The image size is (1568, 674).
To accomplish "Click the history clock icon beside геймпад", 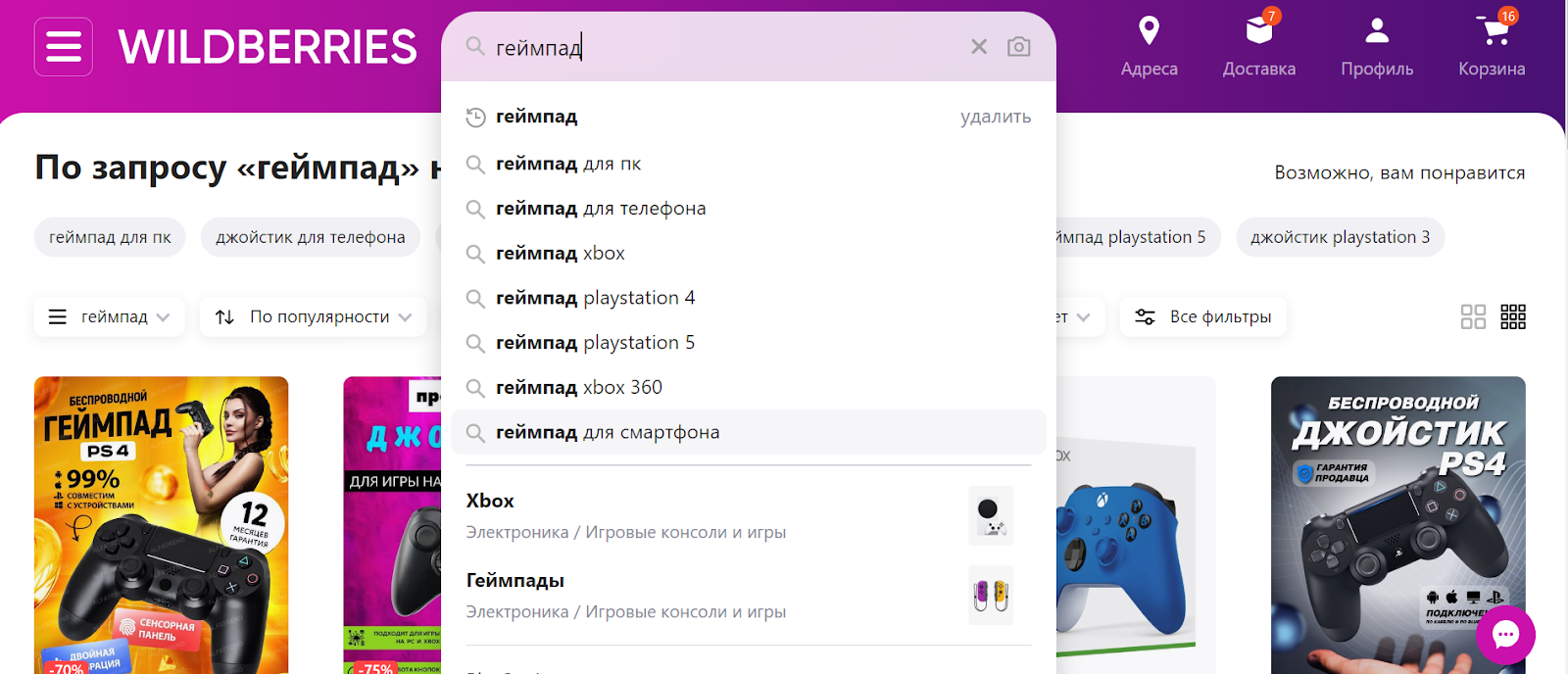I will point(475,118).
